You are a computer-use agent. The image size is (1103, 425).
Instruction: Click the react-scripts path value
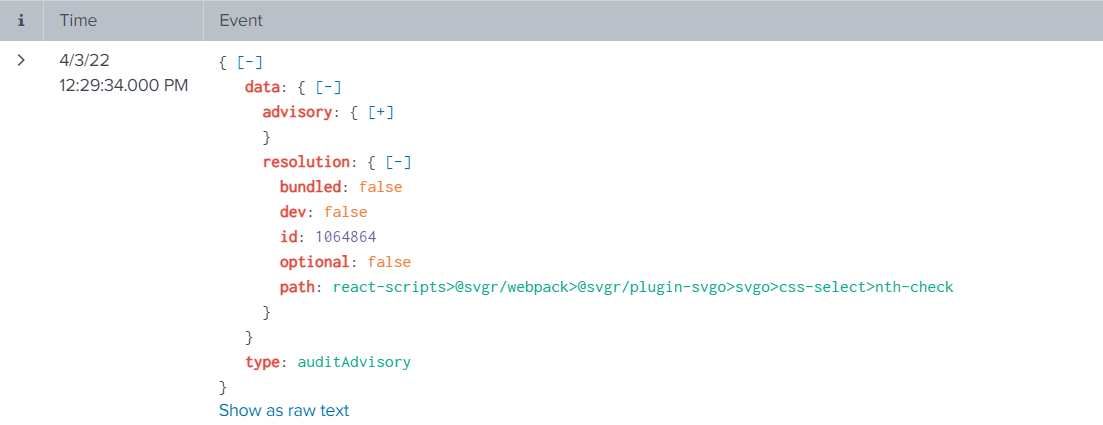642,287
